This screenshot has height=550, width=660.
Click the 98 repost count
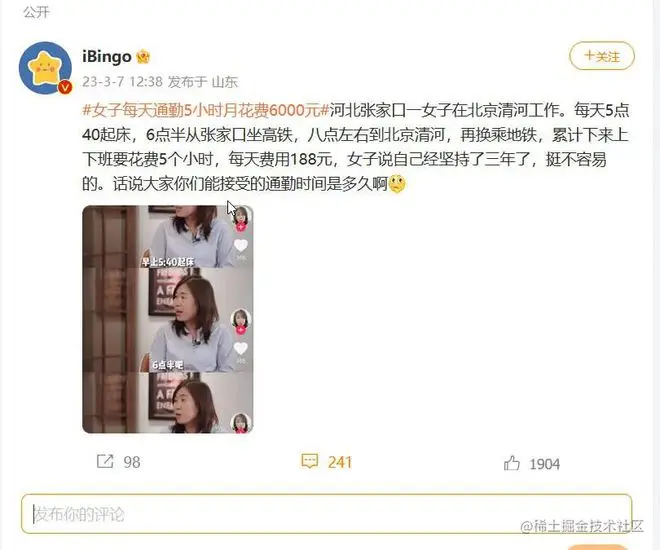(132, 462)
